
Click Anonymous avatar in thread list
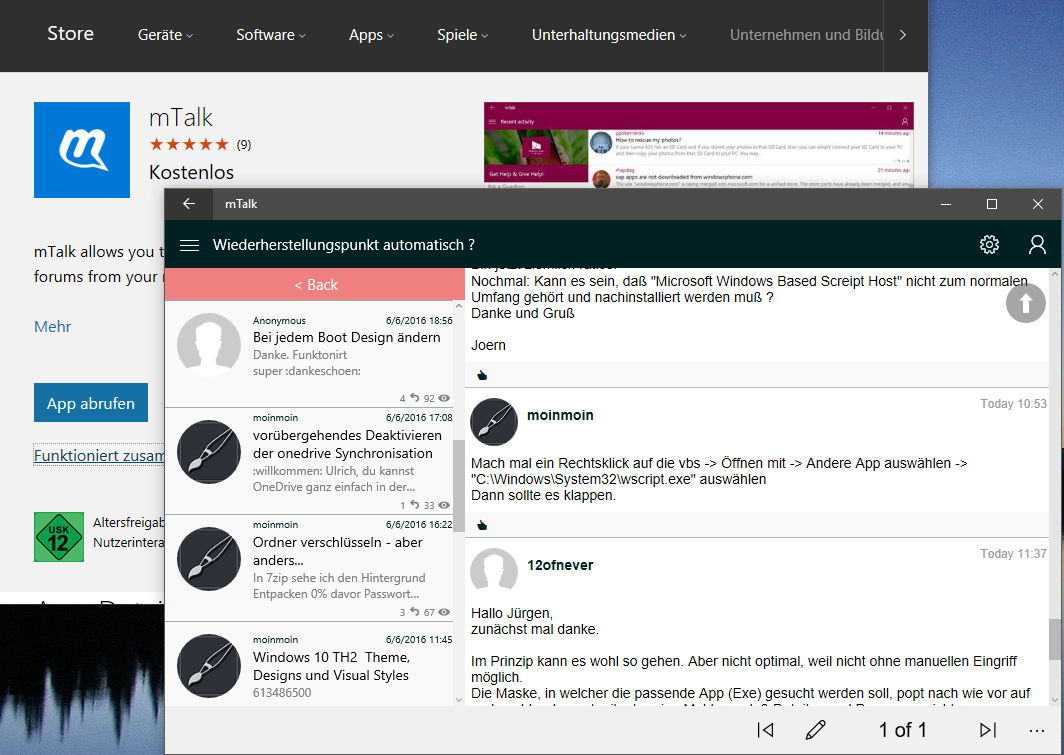click(x=209, y=345)
